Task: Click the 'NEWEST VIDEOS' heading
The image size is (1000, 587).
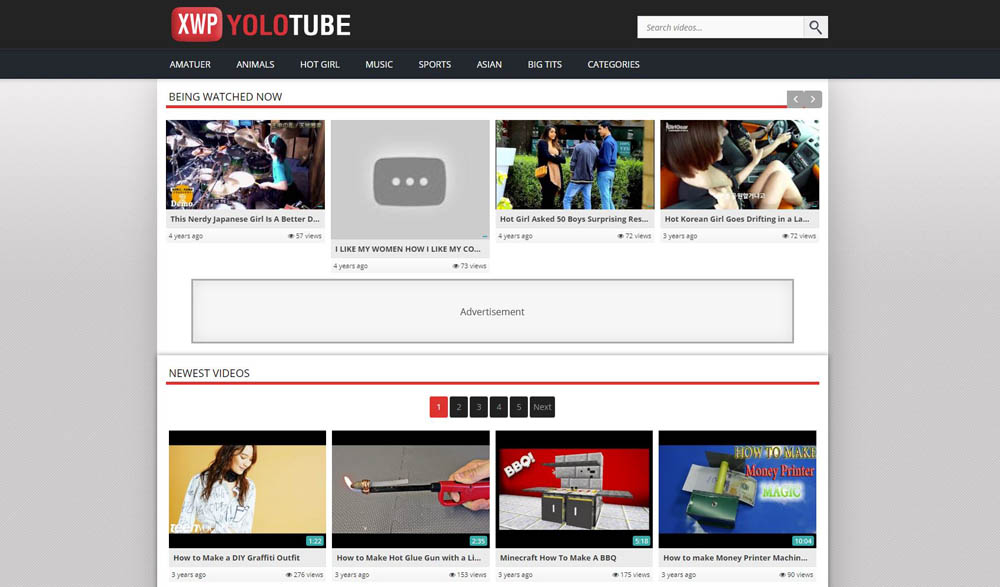Action: click(x=209, y=373)
